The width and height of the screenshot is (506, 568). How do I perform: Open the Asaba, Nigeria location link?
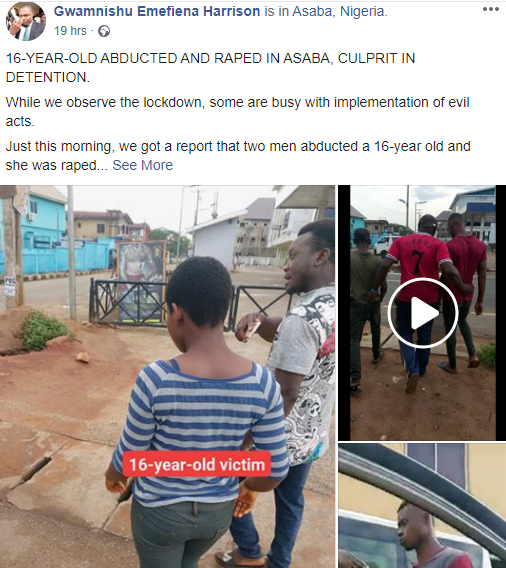point(340,12)
